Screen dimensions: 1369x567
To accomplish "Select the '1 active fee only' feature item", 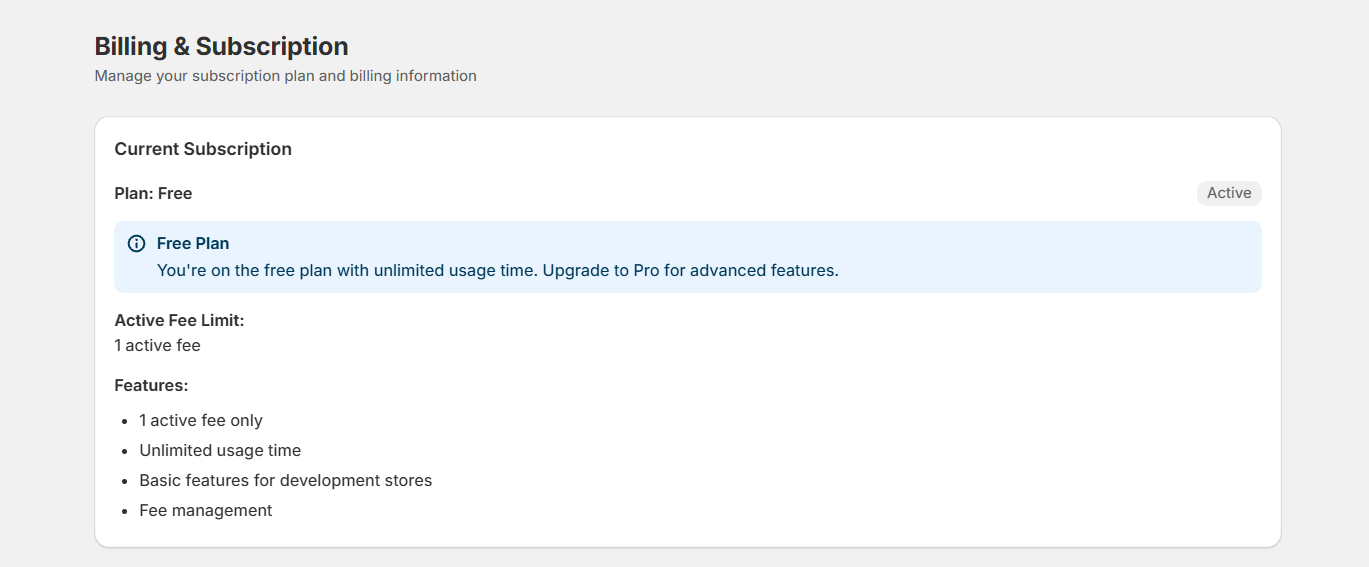I will pyautogui.click(x=201, y=420).
